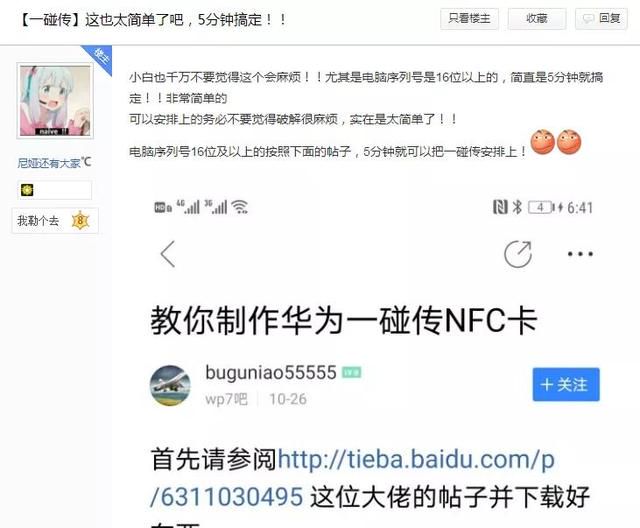Click the NFC status icon
The image size is (640, 528).
point(500,207)
